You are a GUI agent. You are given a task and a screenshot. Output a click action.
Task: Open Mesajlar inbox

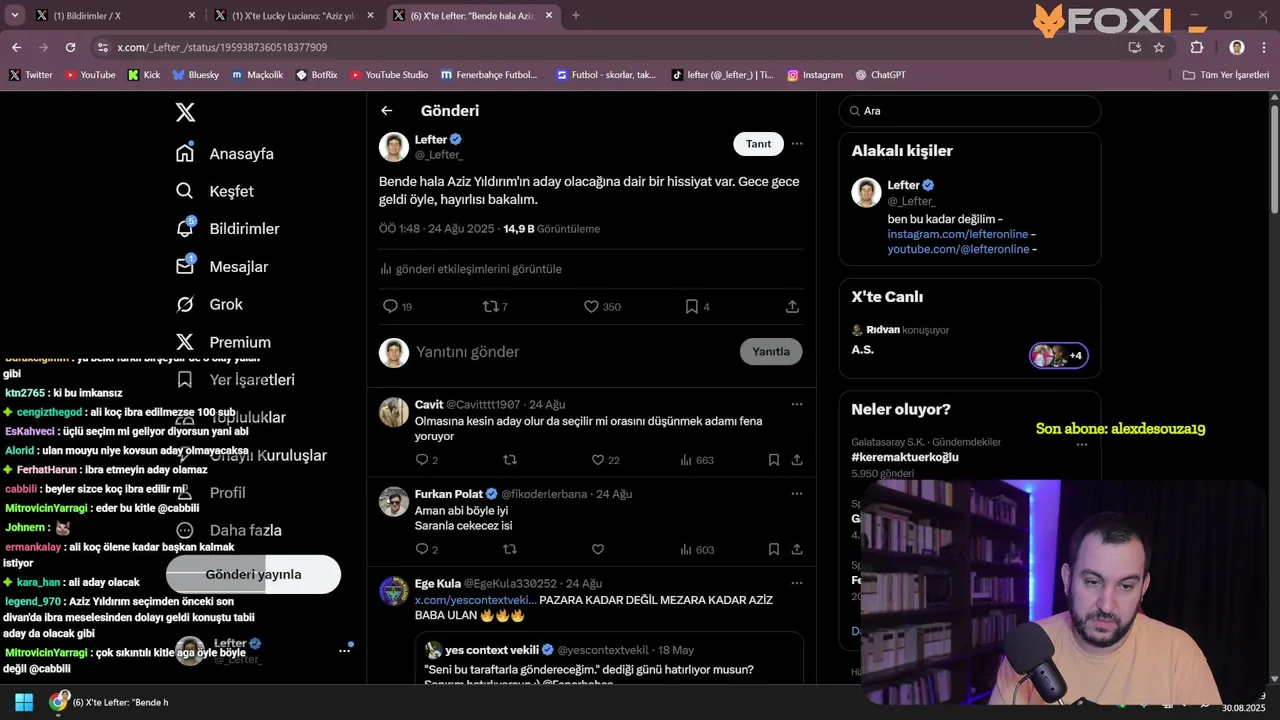221,267
